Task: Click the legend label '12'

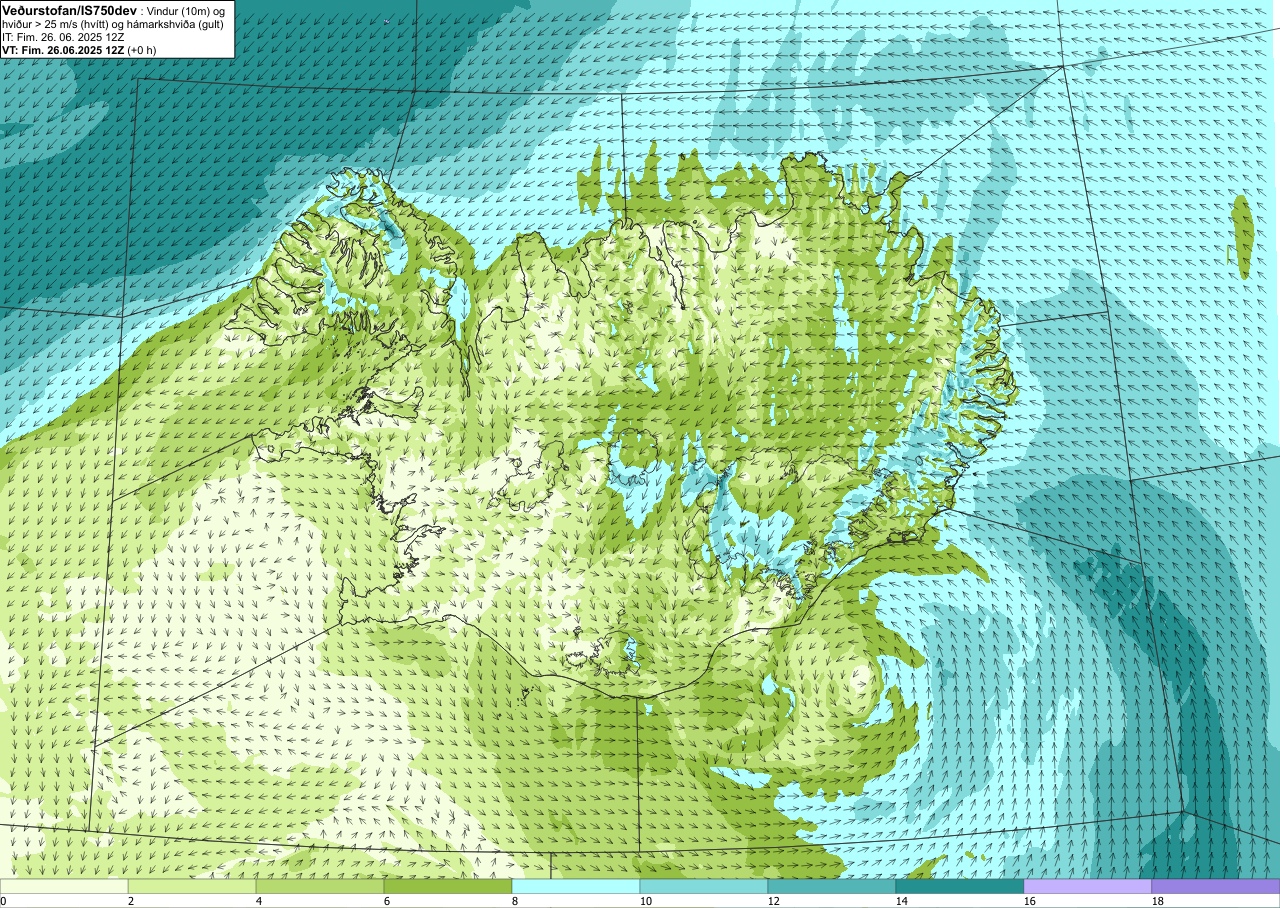Action: click(774, 901)
